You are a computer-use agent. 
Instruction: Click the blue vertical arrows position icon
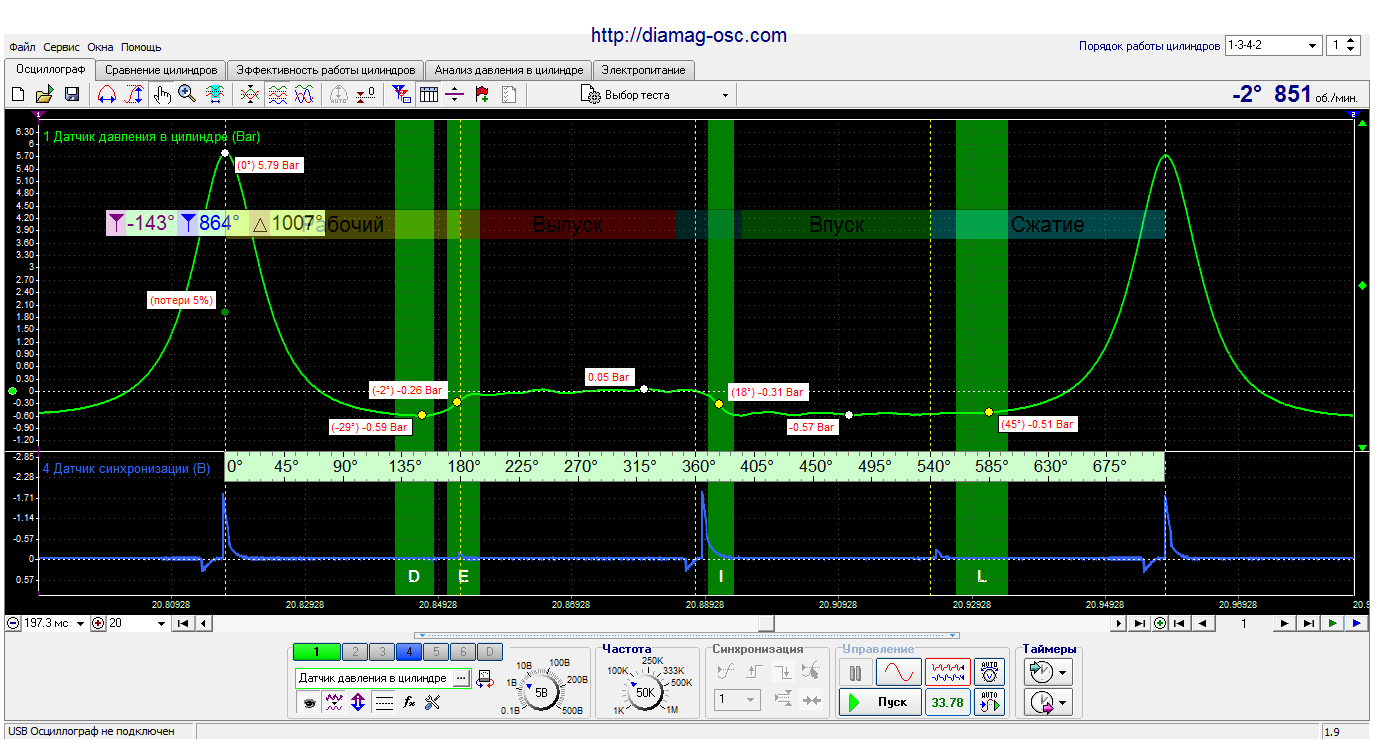(x=360, y=703)
